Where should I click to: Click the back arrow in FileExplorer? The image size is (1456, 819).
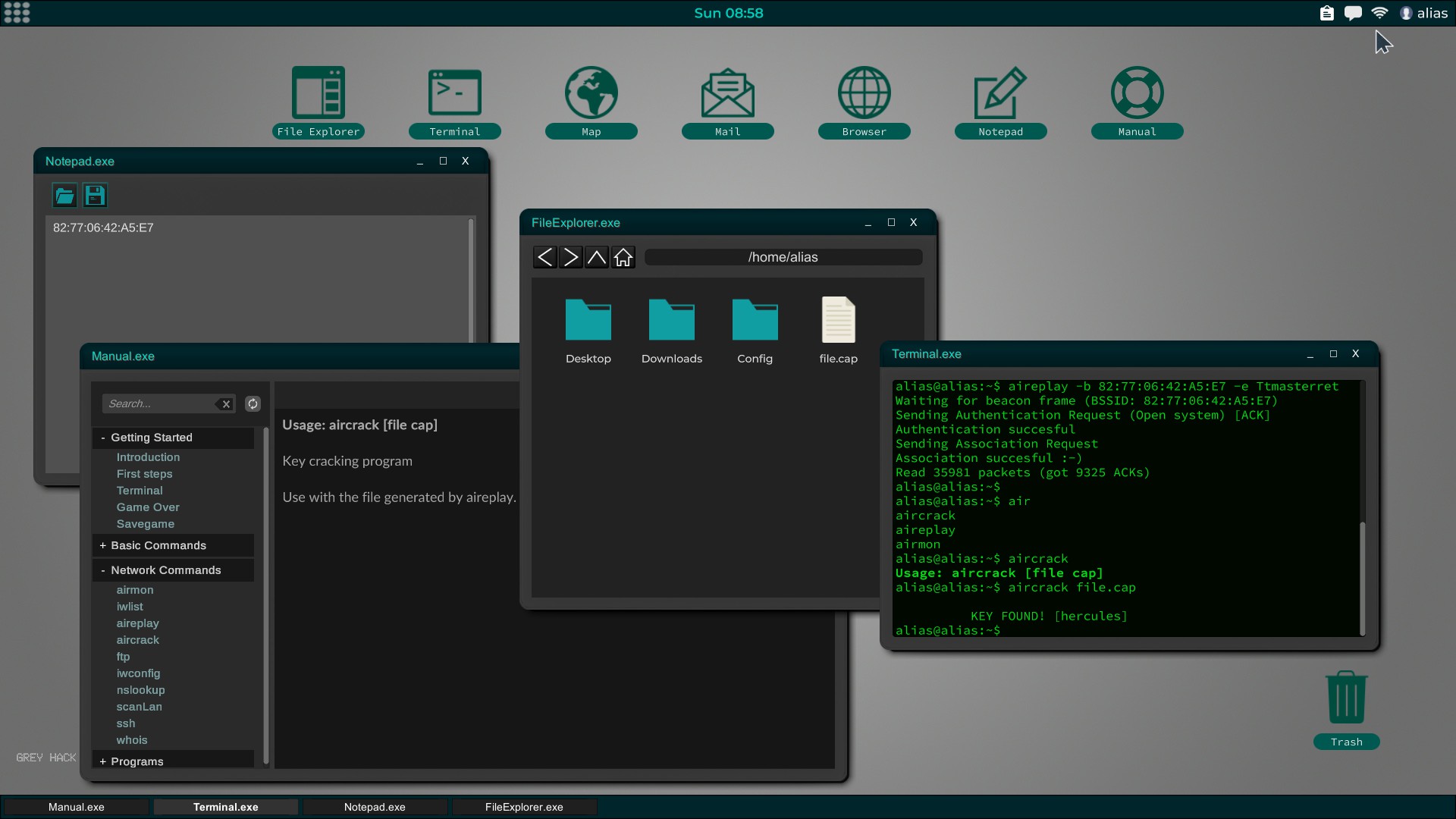(x=544, y=257)
